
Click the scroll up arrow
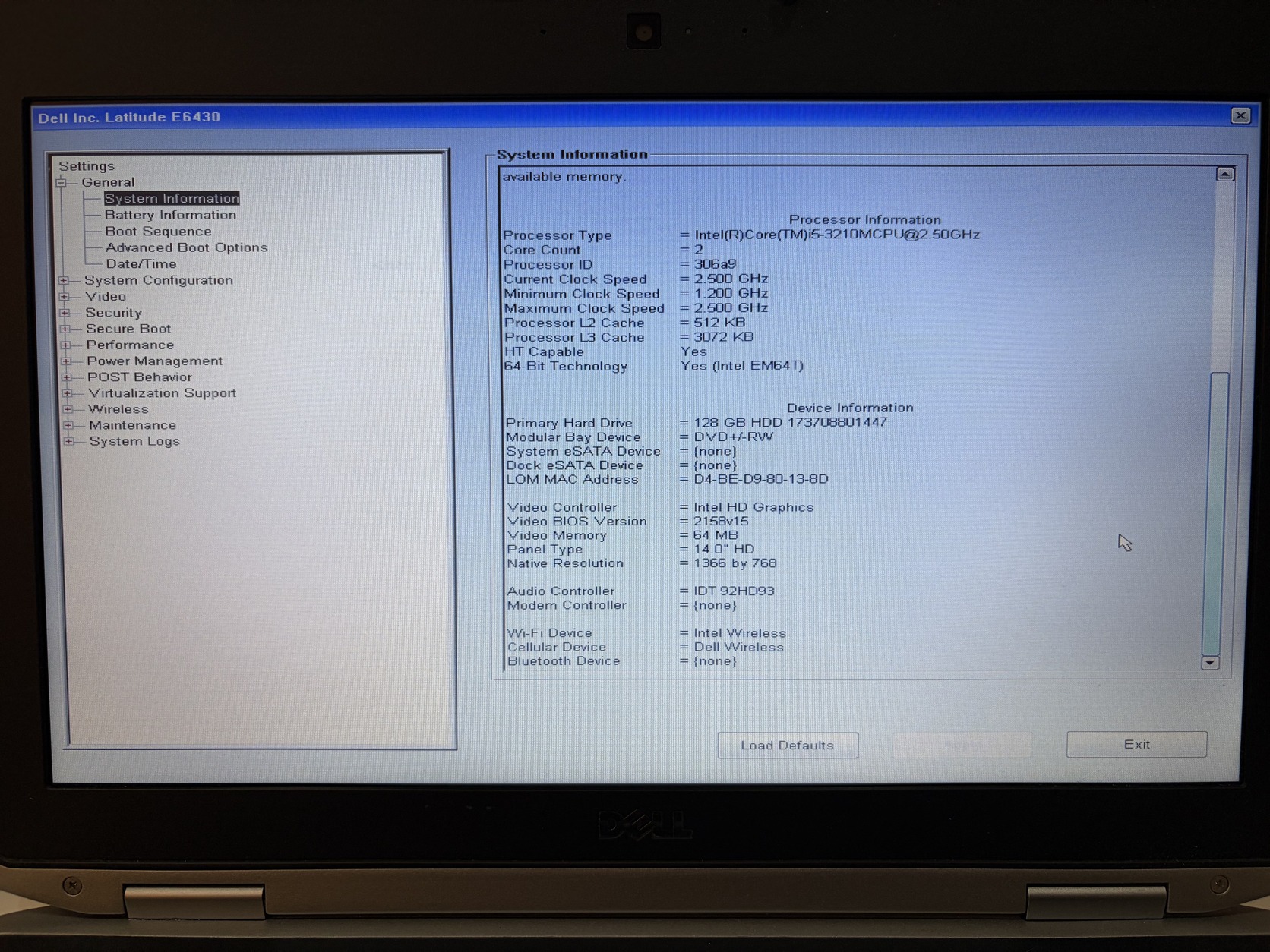point(1224,175)
